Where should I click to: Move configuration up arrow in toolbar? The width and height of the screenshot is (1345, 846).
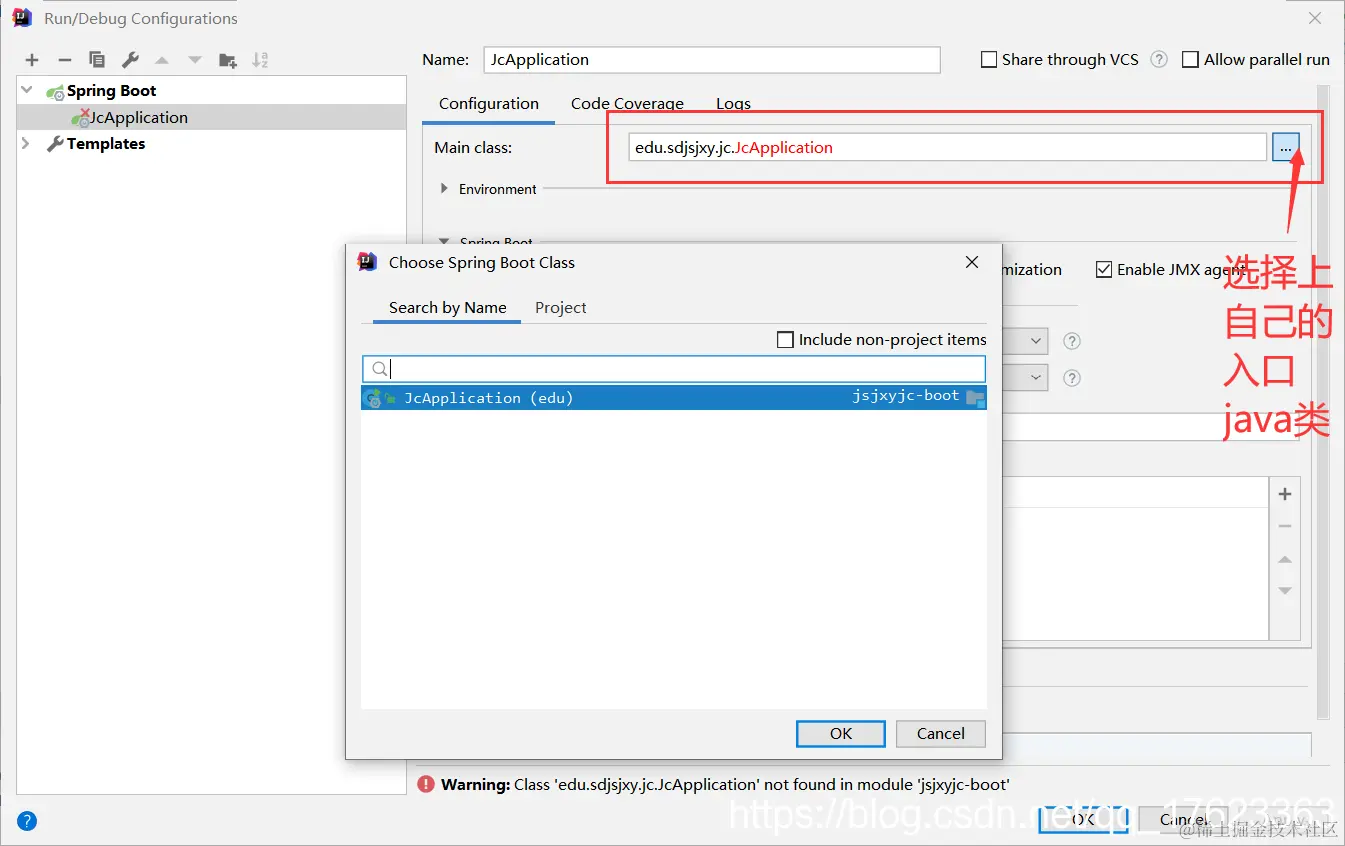pyautogui.click(x=162, y=60)
